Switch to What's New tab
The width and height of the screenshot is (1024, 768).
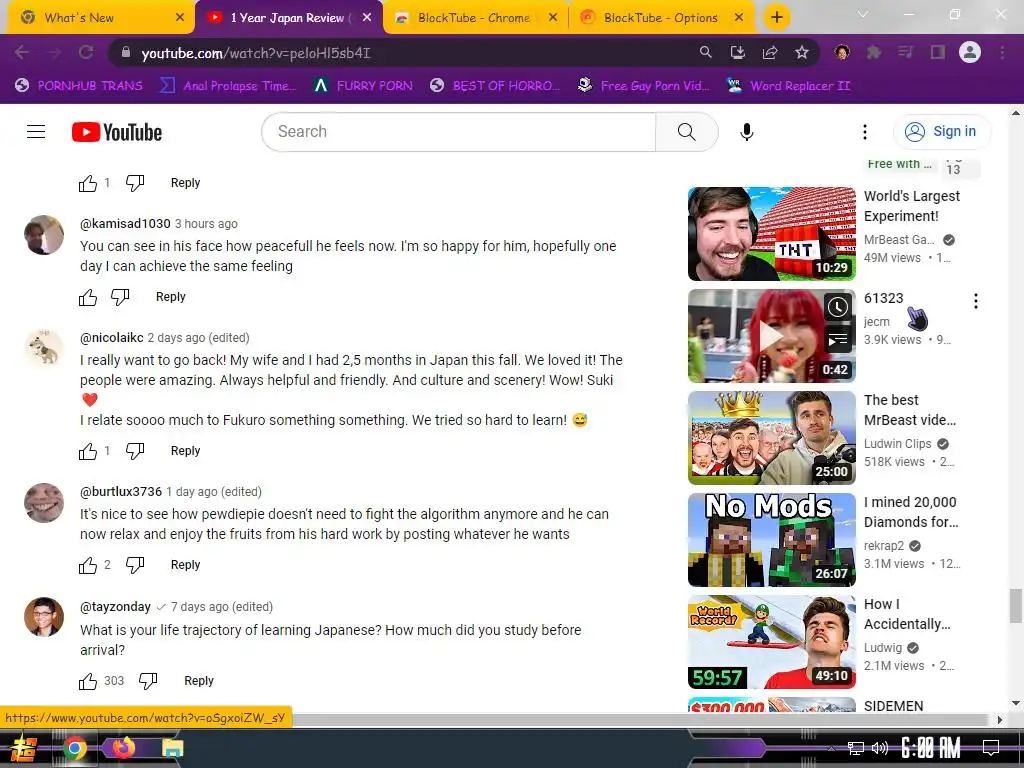tap(98, 18)
